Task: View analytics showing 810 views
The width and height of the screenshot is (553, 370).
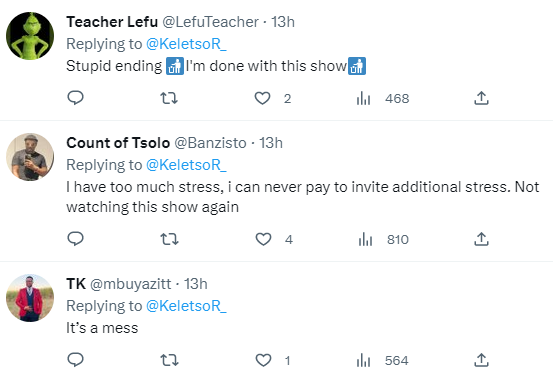Action: tap(383, 239)
